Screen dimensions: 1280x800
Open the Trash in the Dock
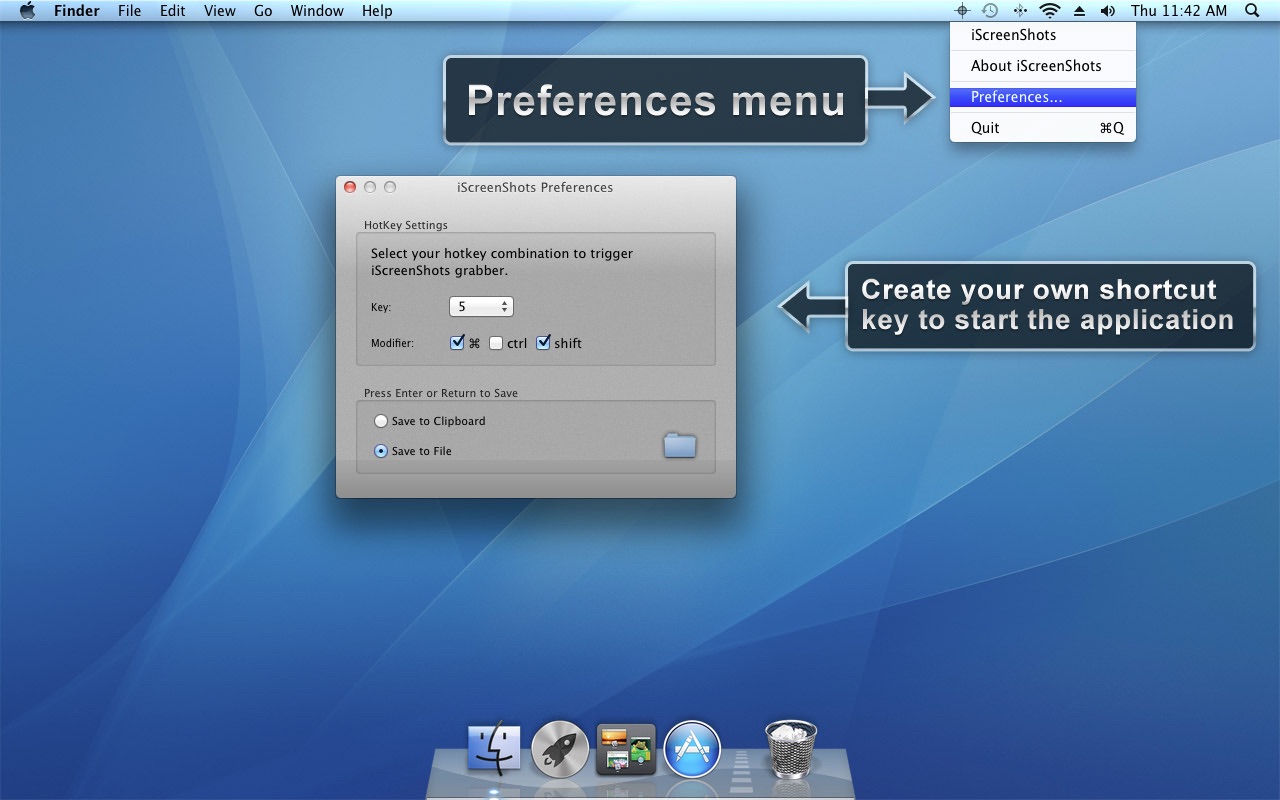[x=791, y=749]
